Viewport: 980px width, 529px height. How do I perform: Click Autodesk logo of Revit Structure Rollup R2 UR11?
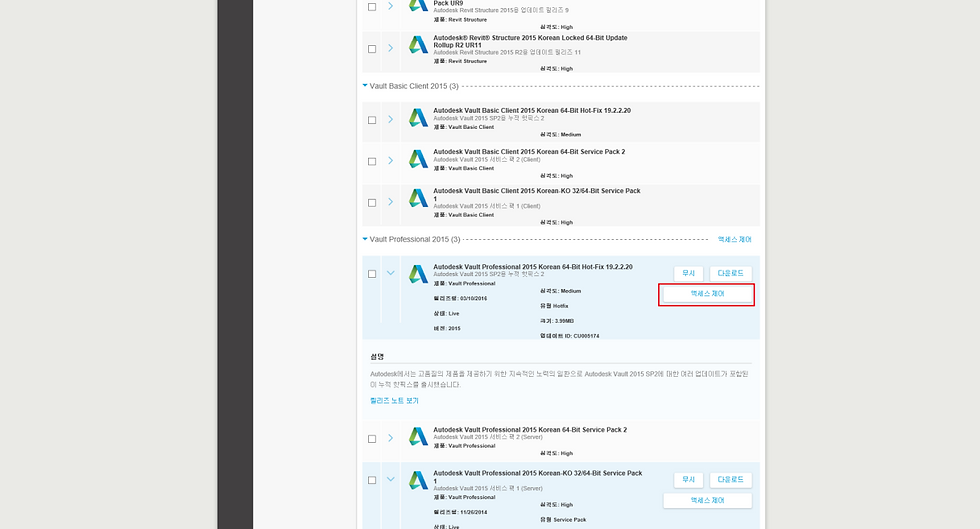pyautogui.click(x=418, y=45)
